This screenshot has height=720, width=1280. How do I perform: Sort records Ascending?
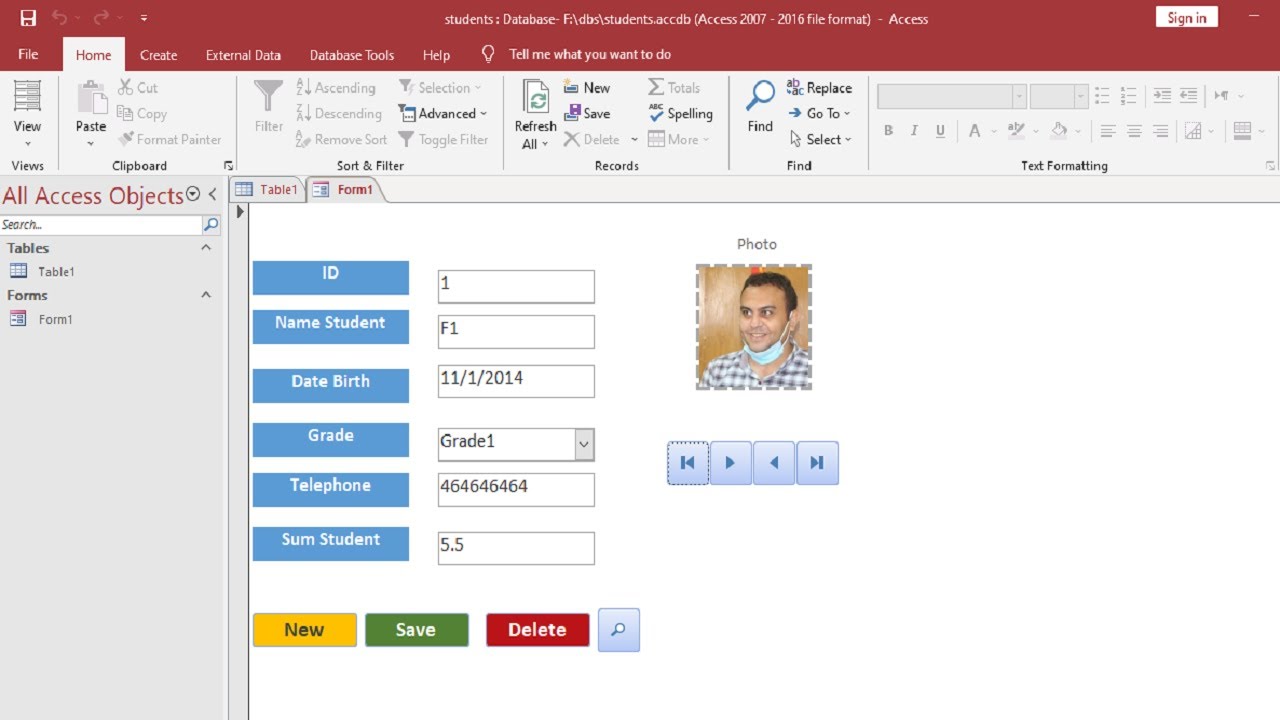[336, 88]
